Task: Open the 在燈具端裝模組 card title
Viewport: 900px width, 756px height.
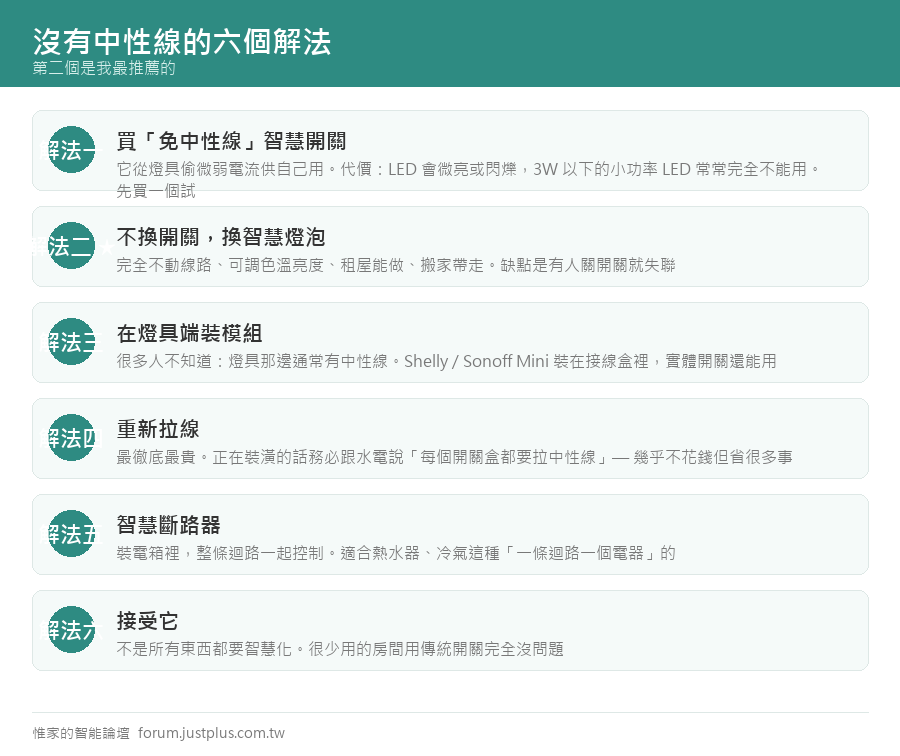Action: coord(189,333)
